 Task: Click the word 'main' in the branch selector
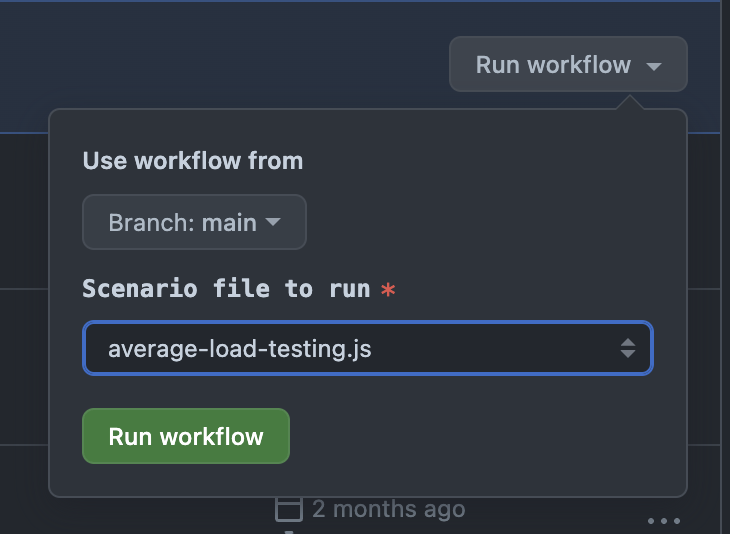tap(229, 223)
